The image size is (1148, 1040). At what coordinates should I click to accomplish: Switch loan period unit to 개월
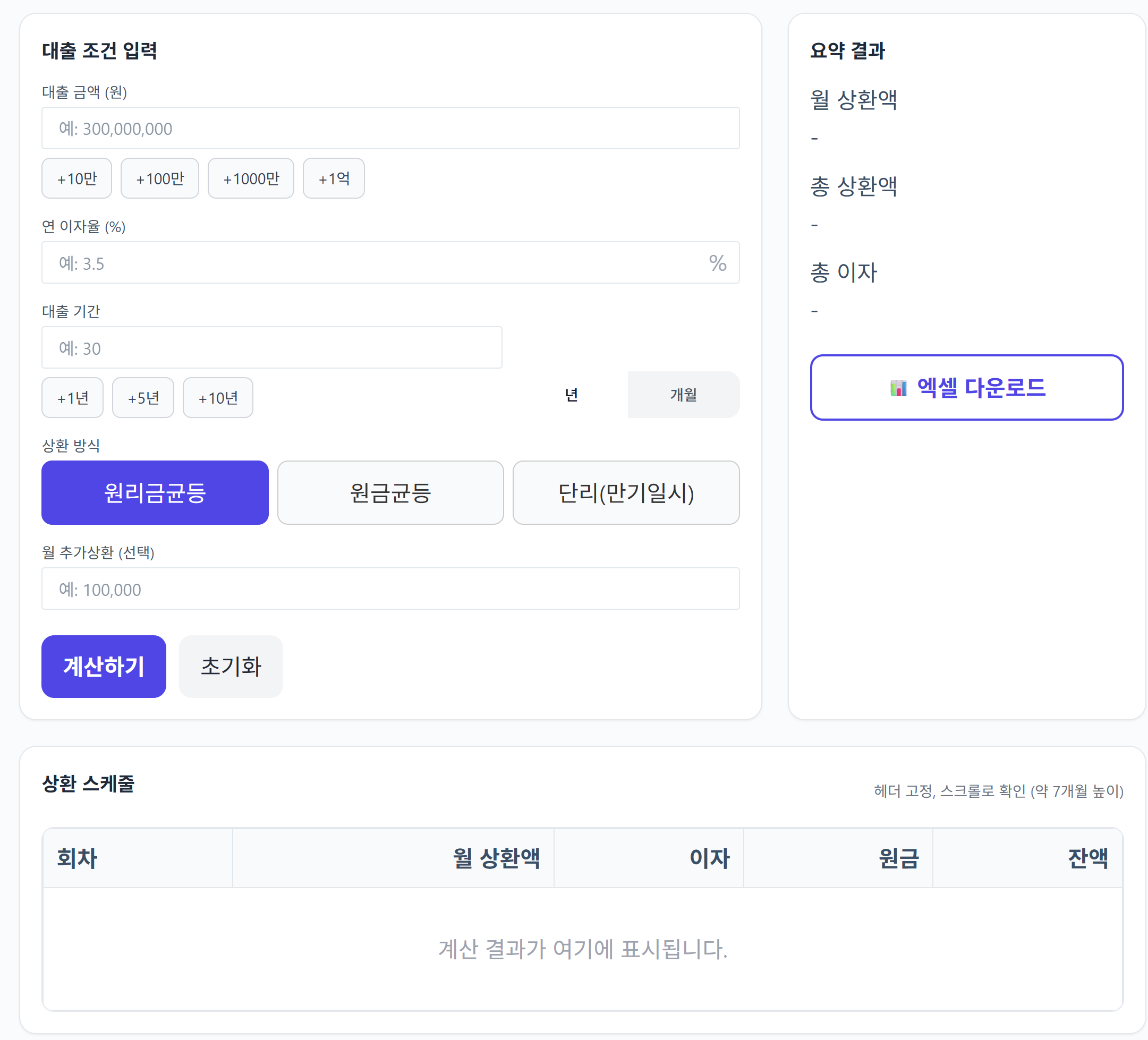click(683, 395)
